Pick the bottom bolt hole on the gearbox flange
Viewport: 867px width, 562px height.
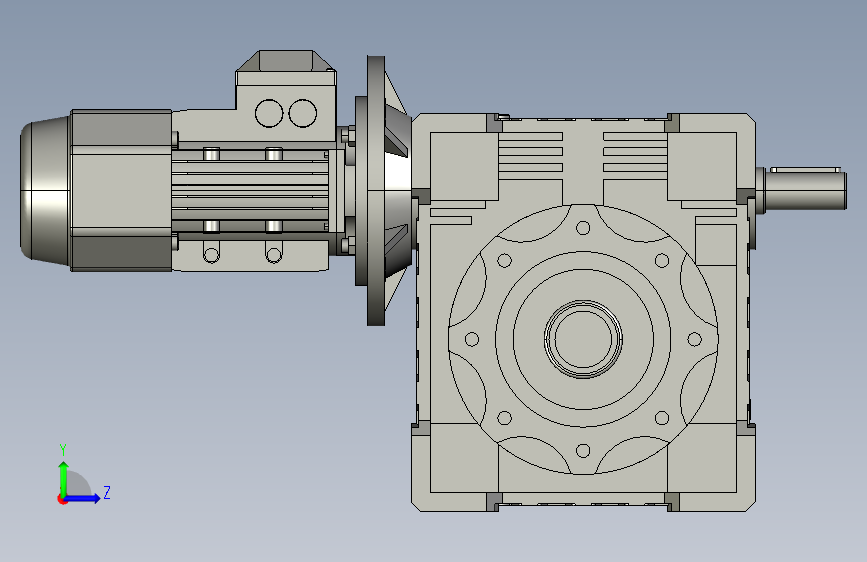coord(583,450)
